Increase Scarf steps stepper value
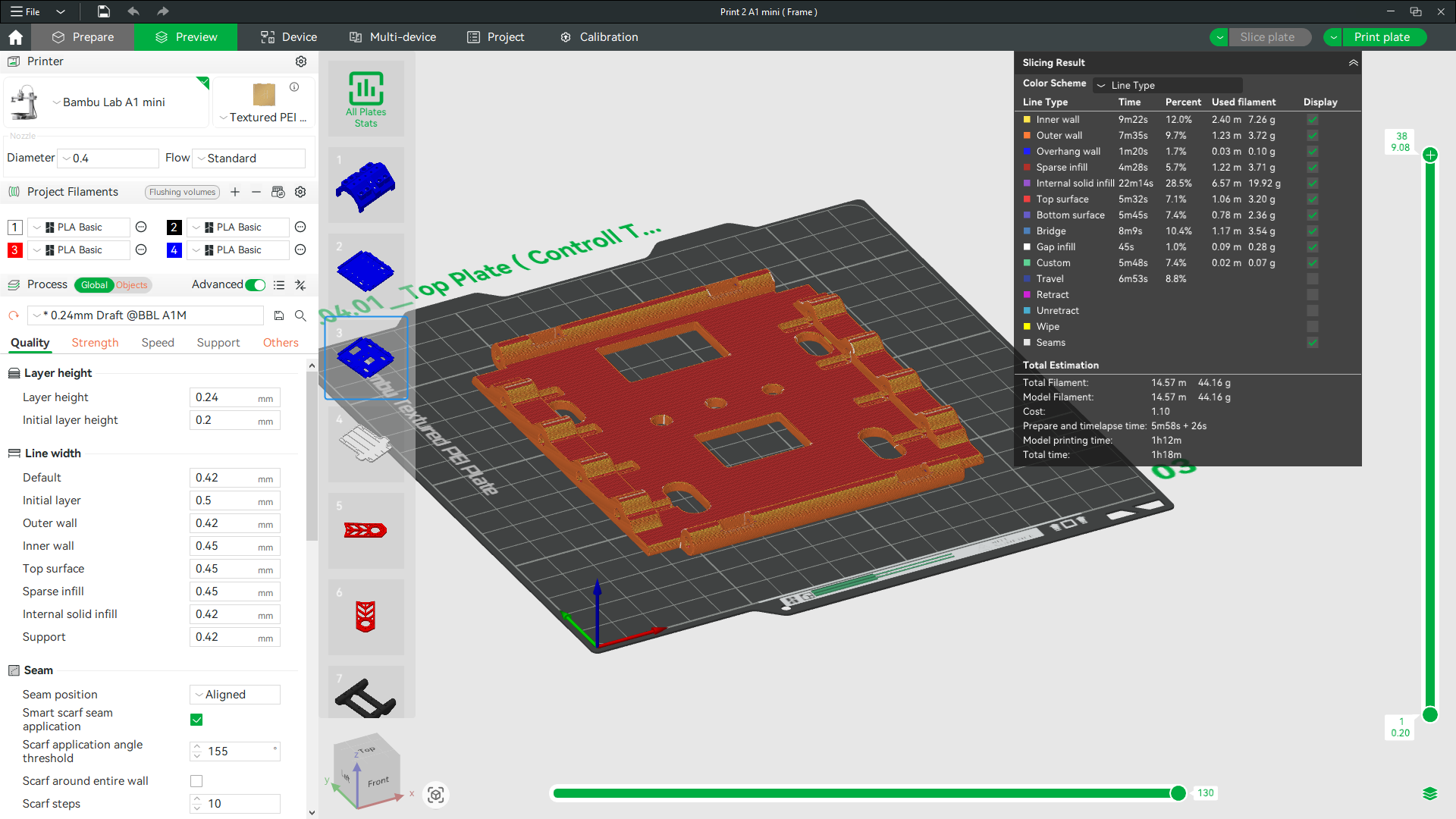Screen dimensions: 1456x819 pos(197,799)
